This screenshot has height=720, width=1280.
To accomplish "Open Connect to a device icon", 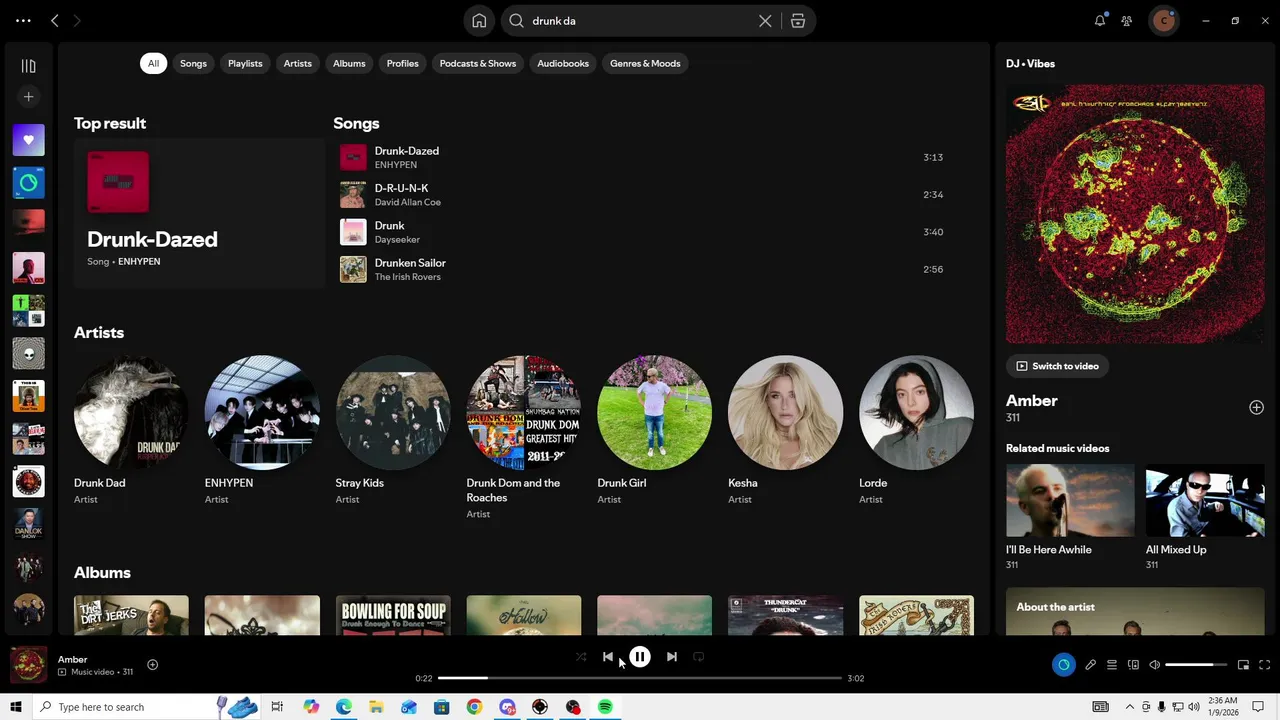I will (1133, 665).
